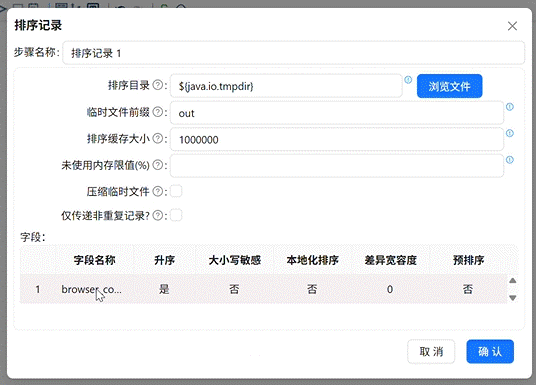Click the 取消 button
The width and height of the screenshot is (536, 385).
(431, 351)
